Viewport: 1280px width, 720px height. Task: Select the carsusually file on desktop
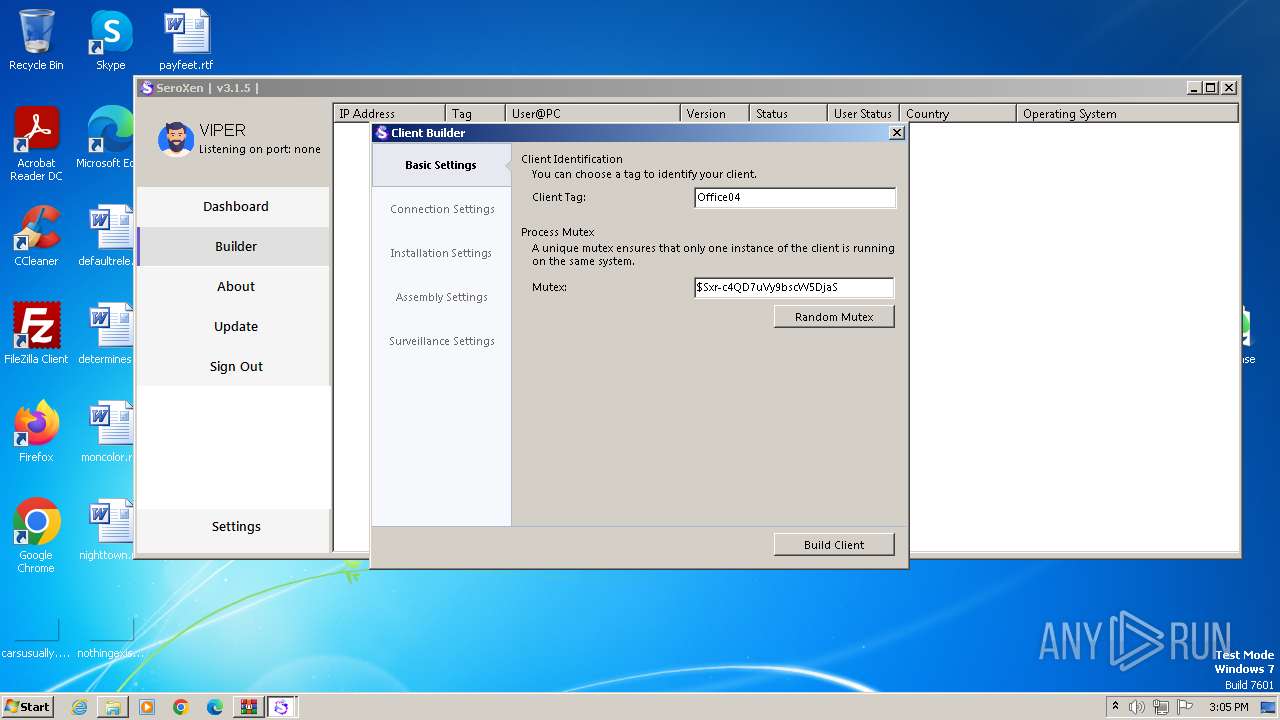(x=36, y=640)
